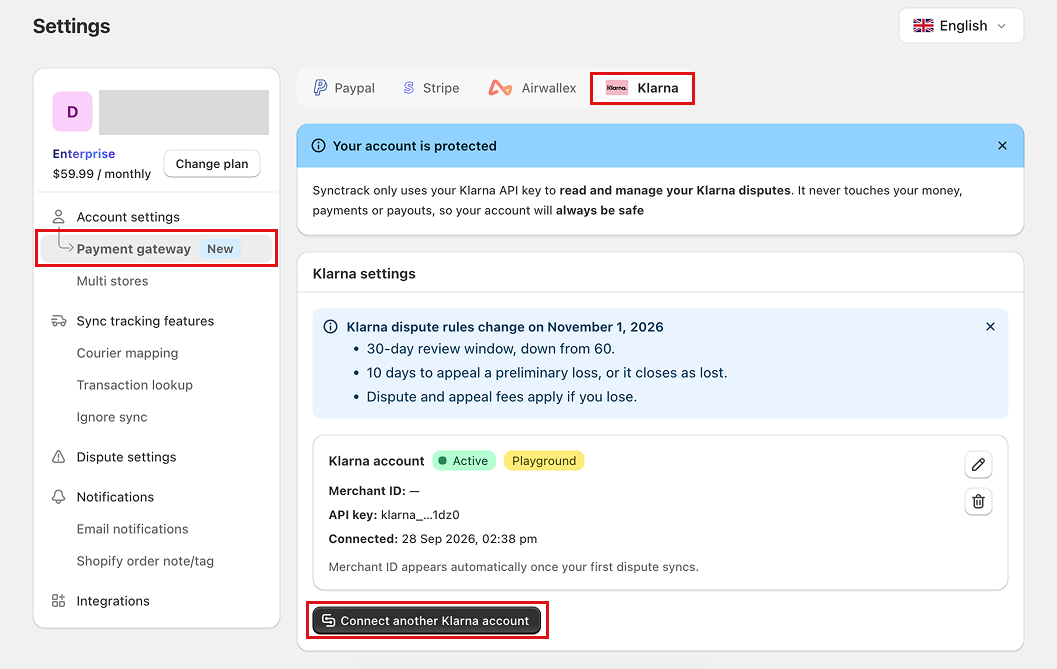Screen dimensions: 1057x669
Task: Open Integrations in sidebar
Action: click(113, 601)
